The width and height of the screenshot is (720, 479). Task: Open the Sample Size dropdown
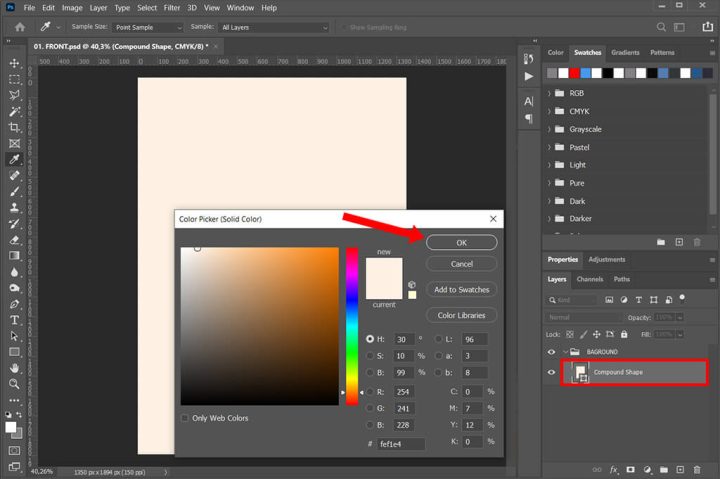pyautogui.click(x=148, y=28)
